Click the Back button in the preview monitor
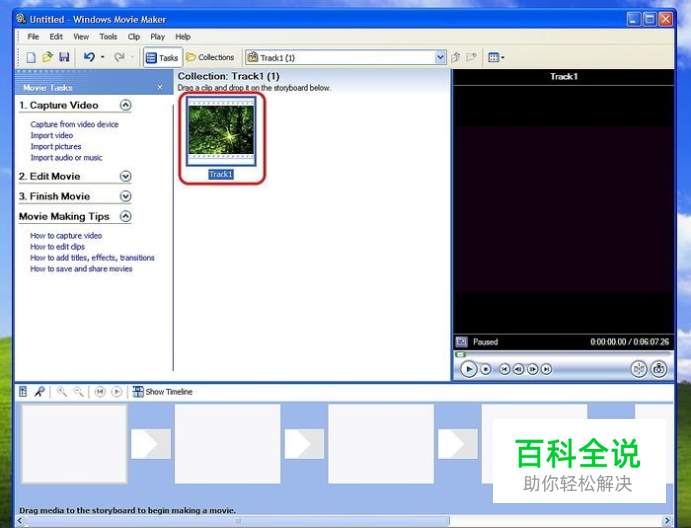 click(505, 369)
